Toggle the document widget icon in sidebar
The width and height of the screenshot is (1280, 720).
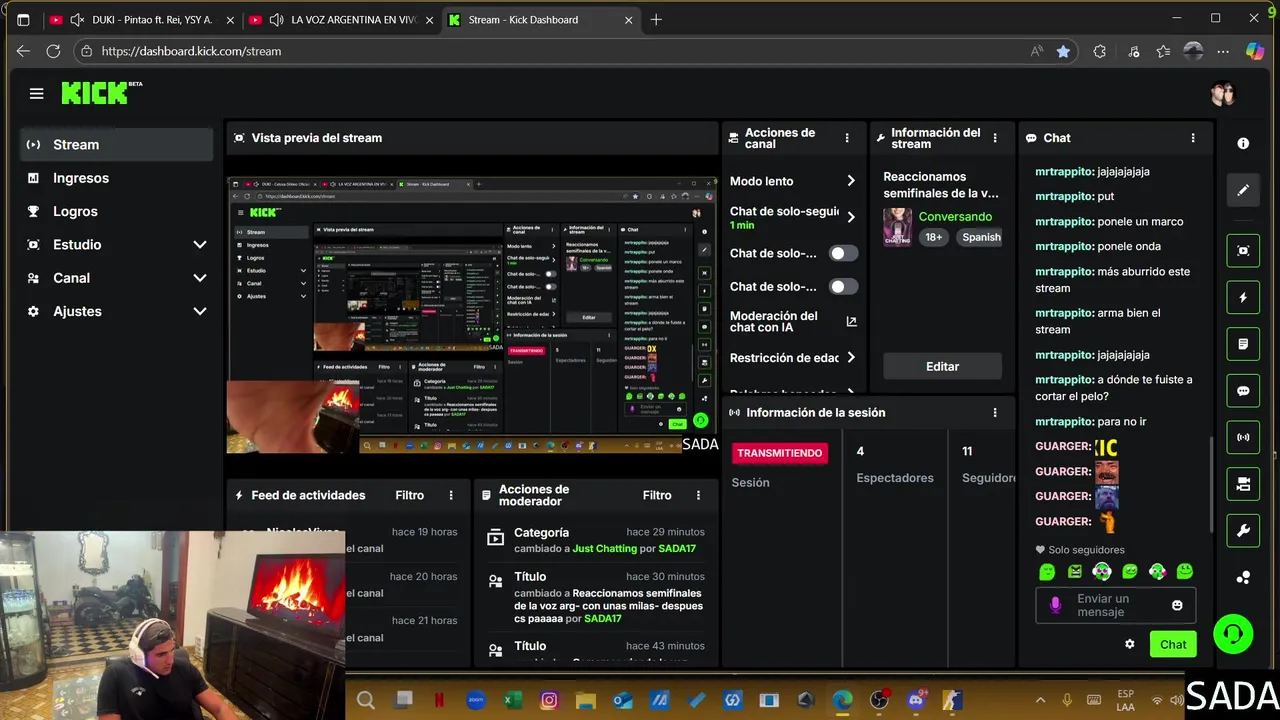click(x=1243, y=344)
